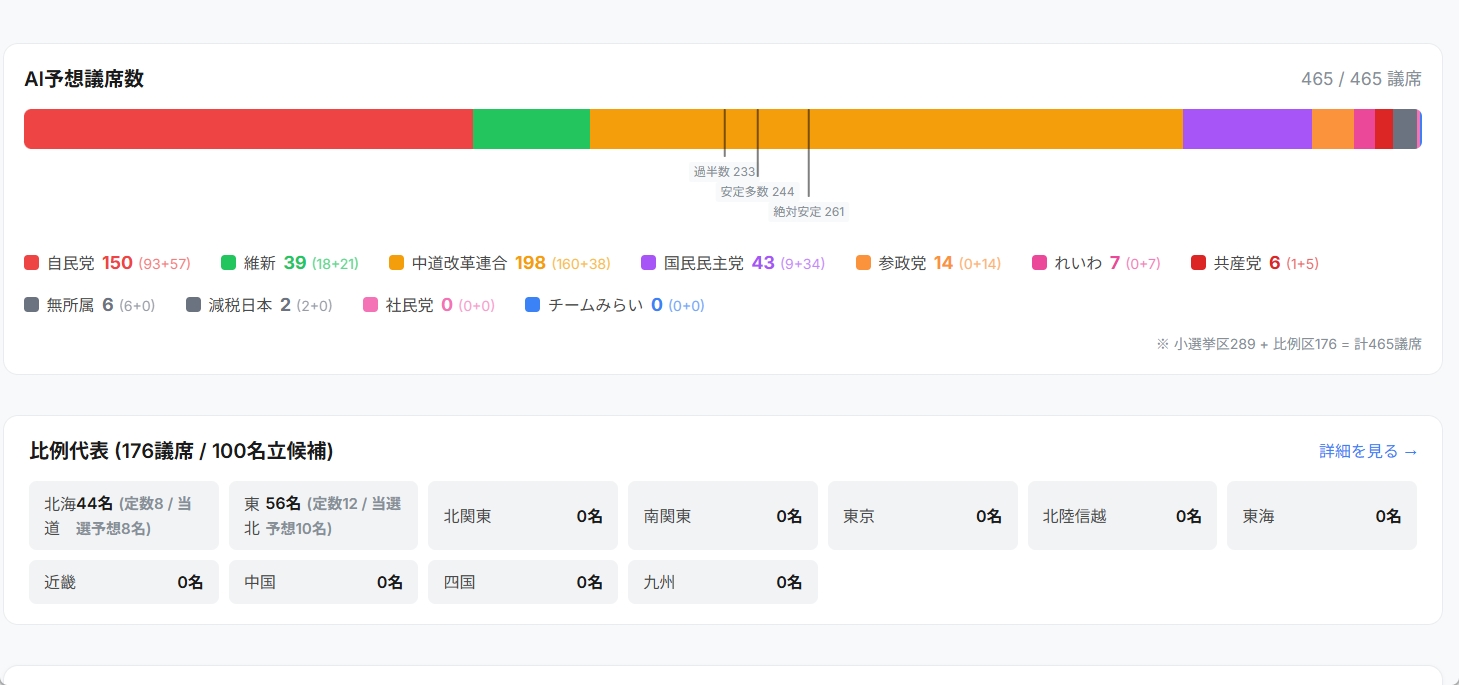Click the 共産党 seat count 6
Image resolution: width=1459 pixels, height=685 pixels.
(1274, 263)
